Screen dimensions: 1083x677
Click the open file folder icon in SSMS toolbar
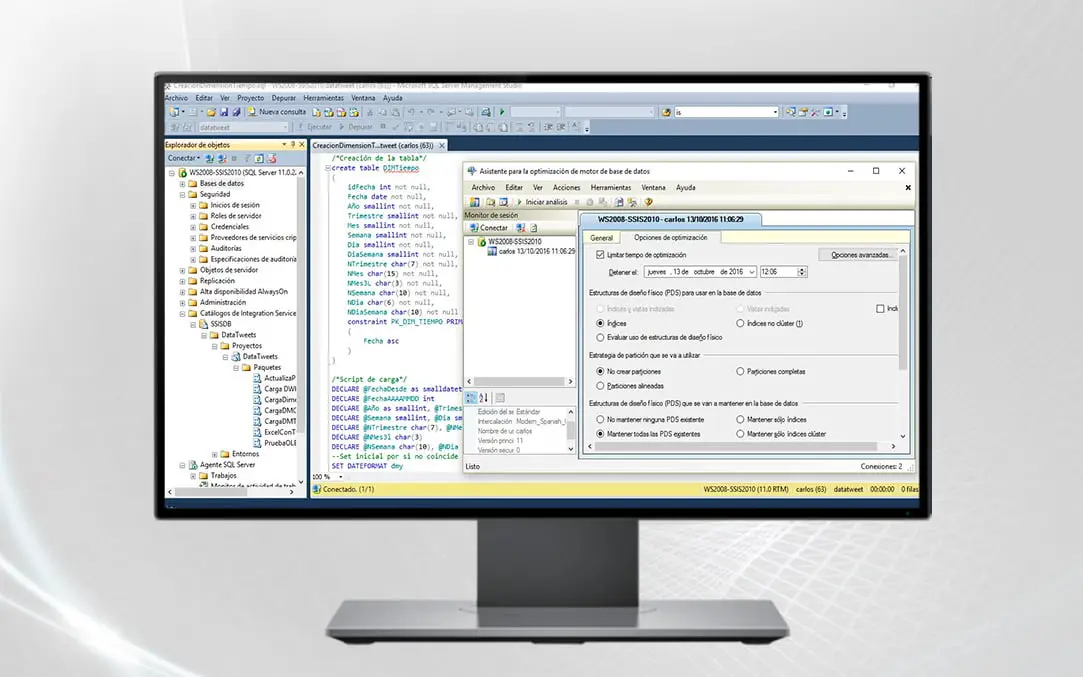(x=211, y=112)
